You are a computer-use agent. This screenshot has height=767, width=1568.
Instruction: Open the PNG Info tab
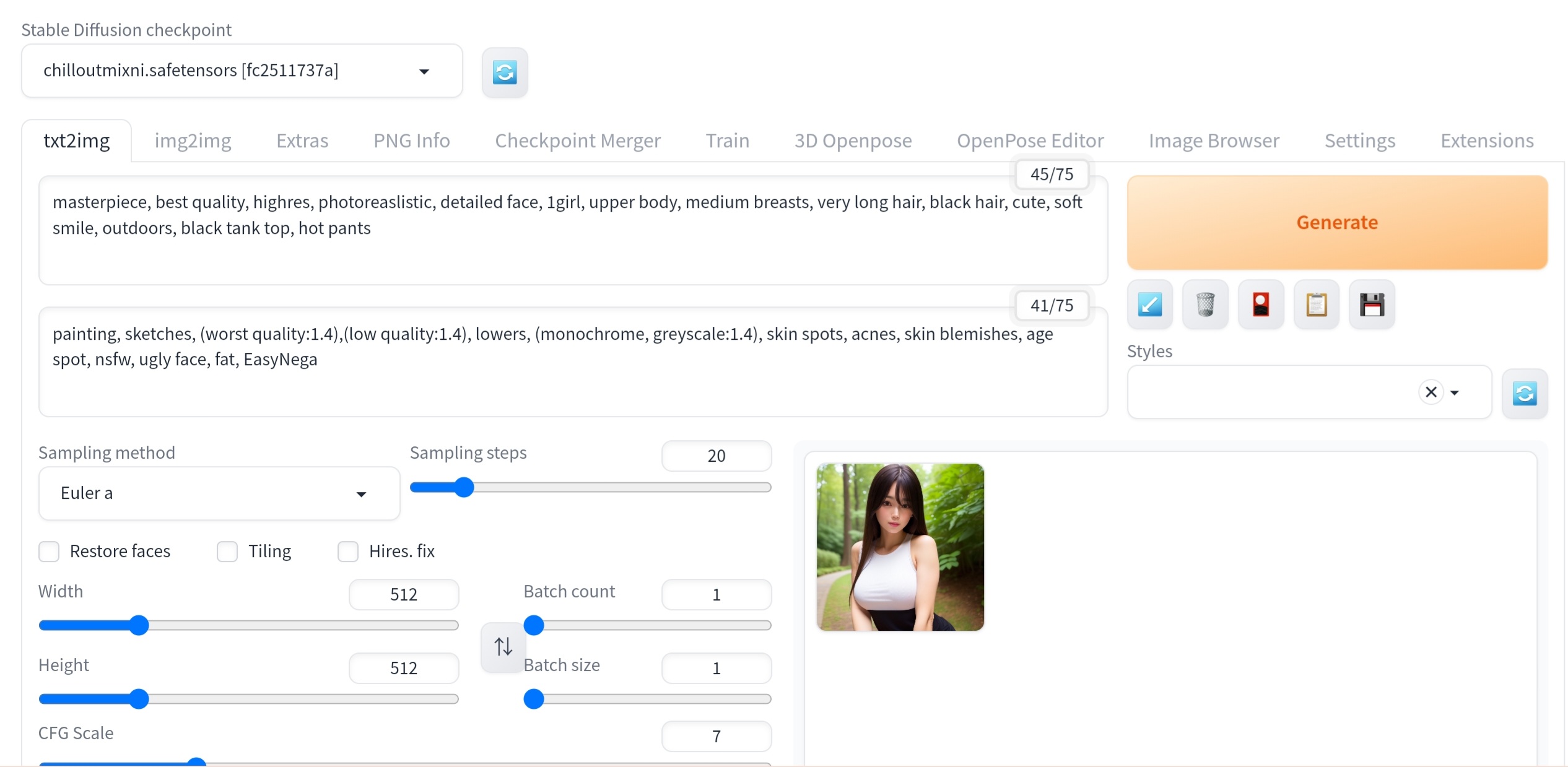[x=411, y=141]
